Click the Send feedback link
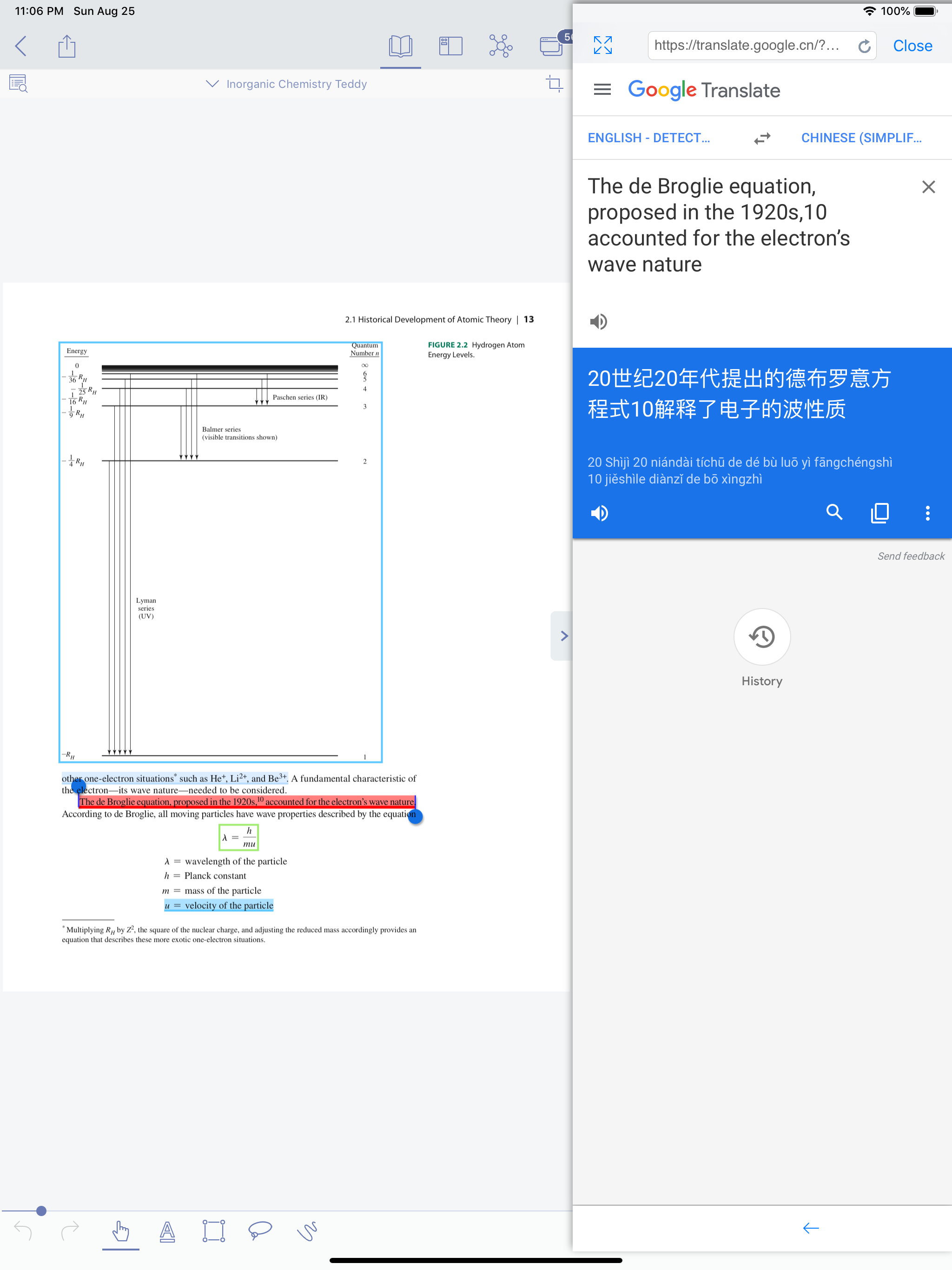The image size is (952, 1270). click(911, 556)
